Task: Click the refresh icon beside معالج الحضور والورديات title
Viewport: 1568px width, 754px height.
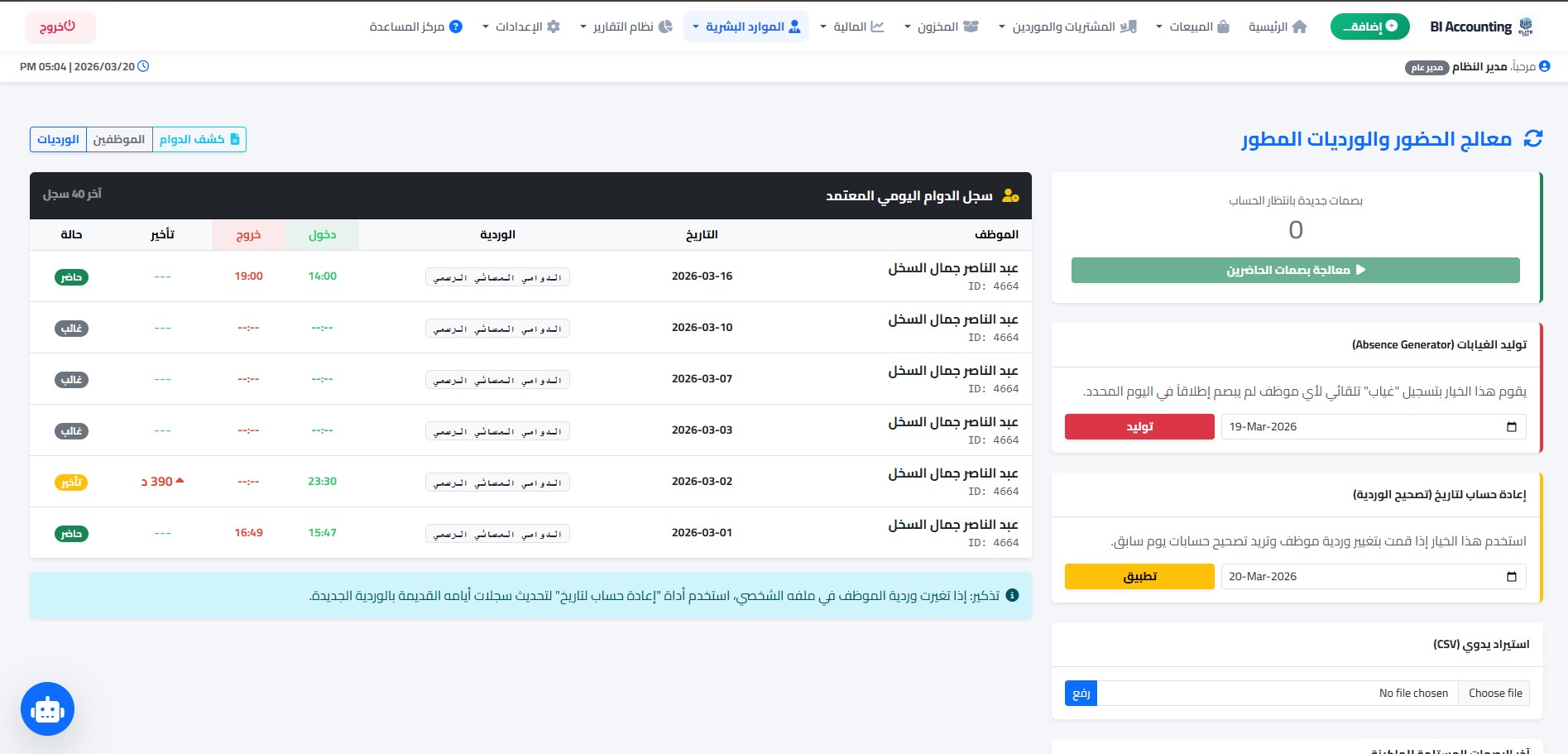Action: click(1532, 139)
